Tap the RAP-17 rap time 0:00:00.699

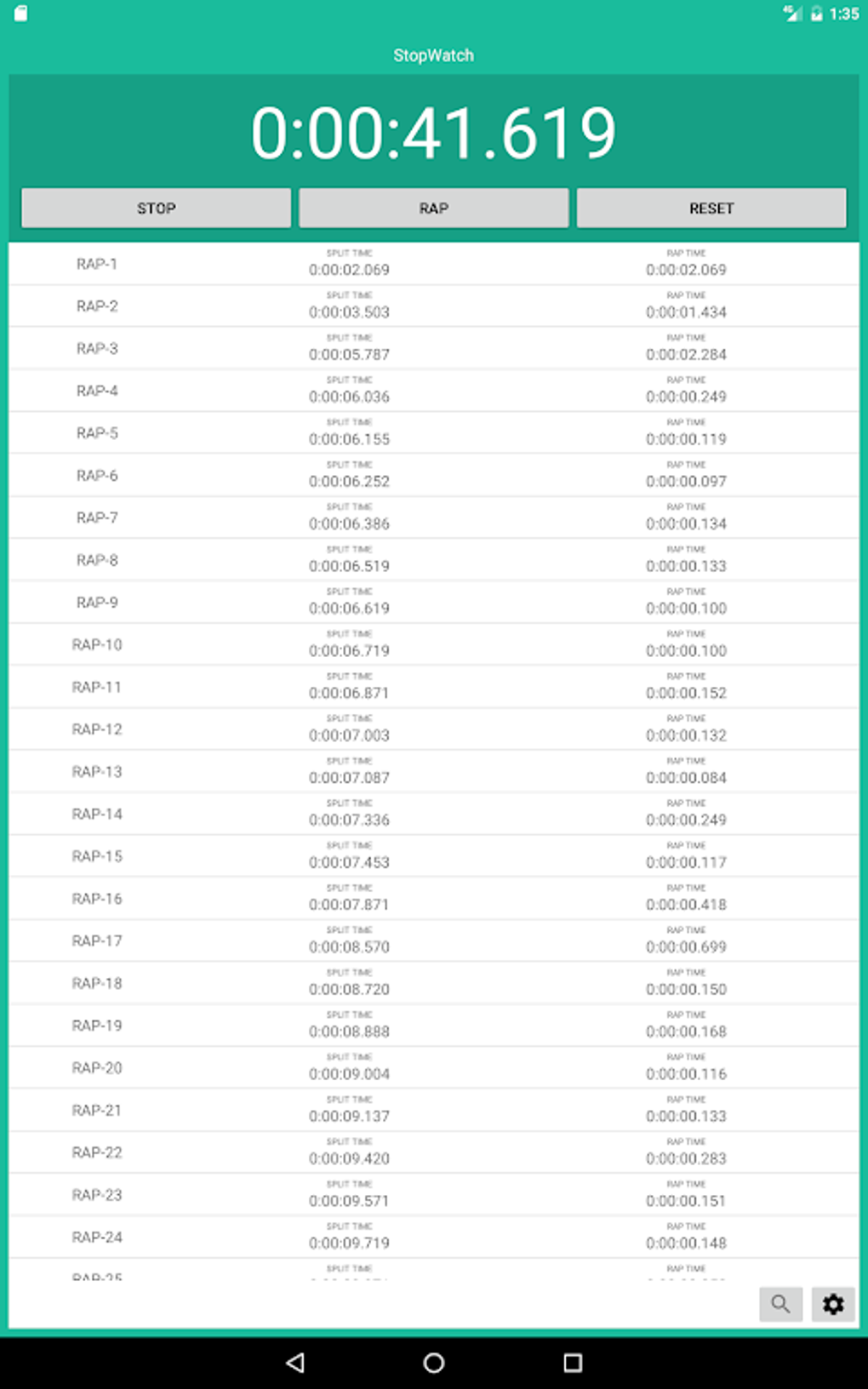coord(686,947)
